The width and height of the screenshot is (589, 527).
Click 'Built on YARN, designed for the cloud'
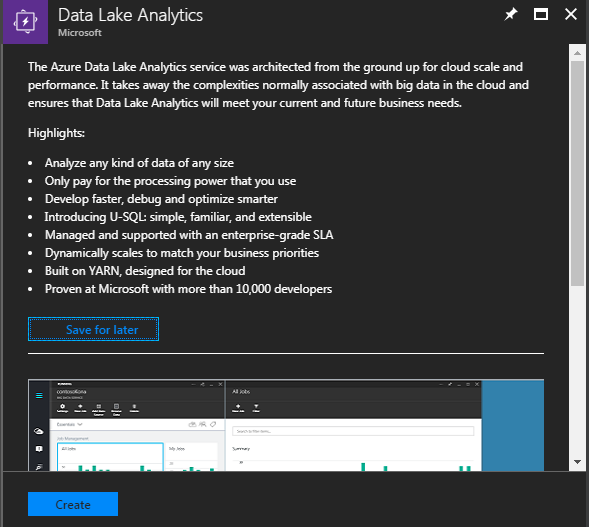pos(145,271)
